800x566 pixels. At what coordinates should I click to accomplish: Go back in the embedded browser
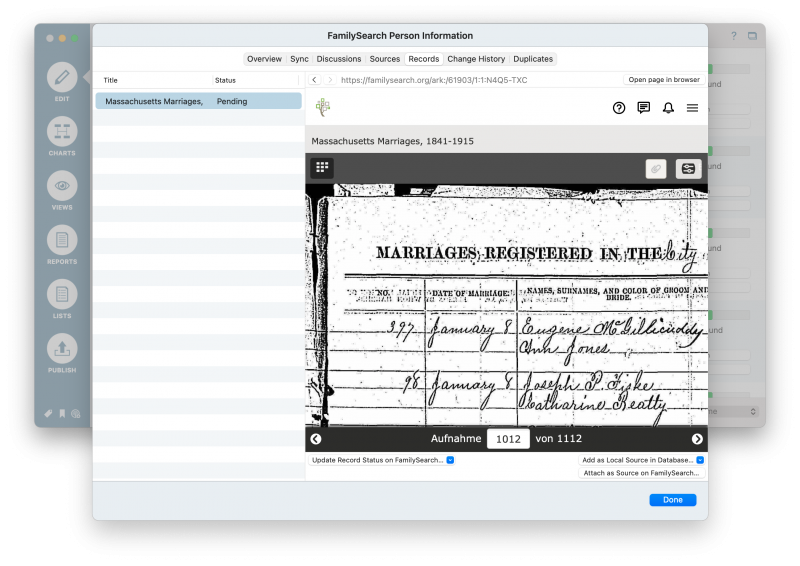[315, 80]
